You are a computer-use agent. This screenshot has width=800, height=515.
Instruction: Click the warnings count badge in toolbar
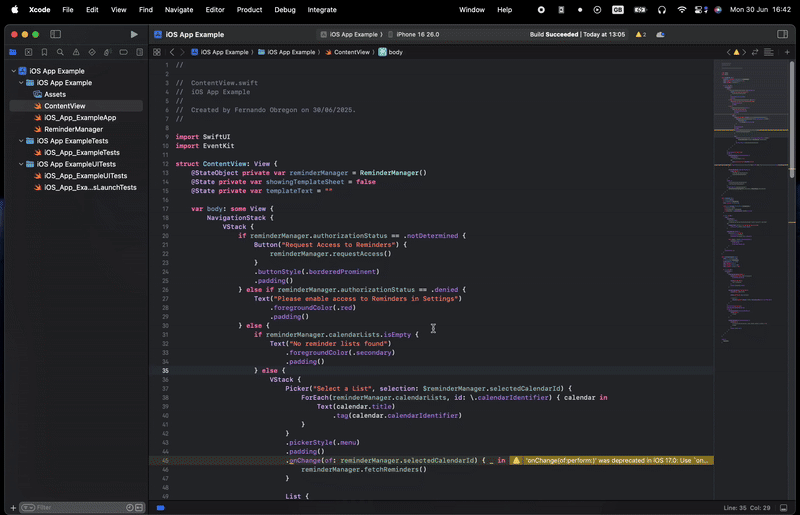coord(641,34)
